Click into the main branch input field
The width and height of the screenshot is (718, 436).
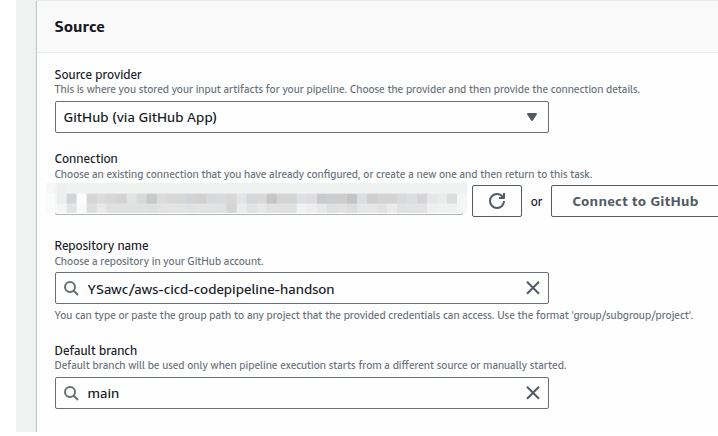click(300, 394)
